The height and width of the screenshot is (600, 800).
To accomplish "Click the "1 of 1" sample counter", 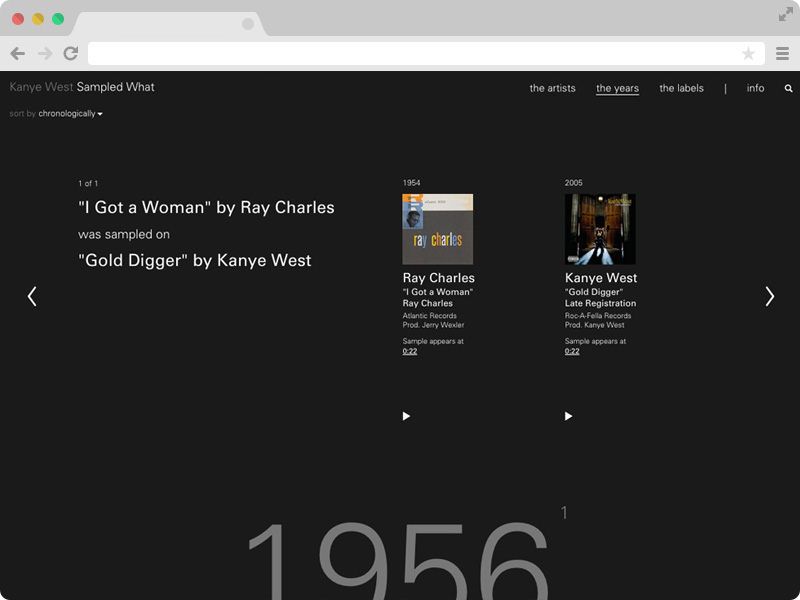I will pos(88,183).
